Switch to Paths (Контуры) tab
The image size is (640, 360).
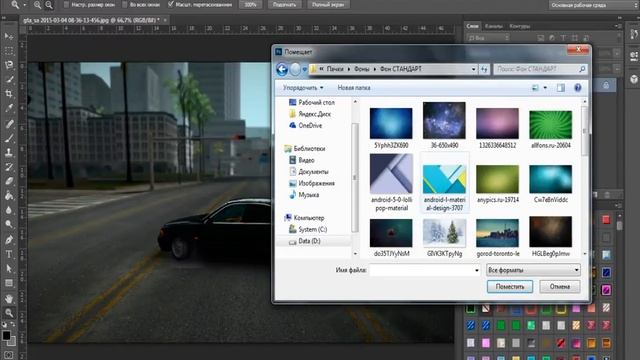click(520, 26)
